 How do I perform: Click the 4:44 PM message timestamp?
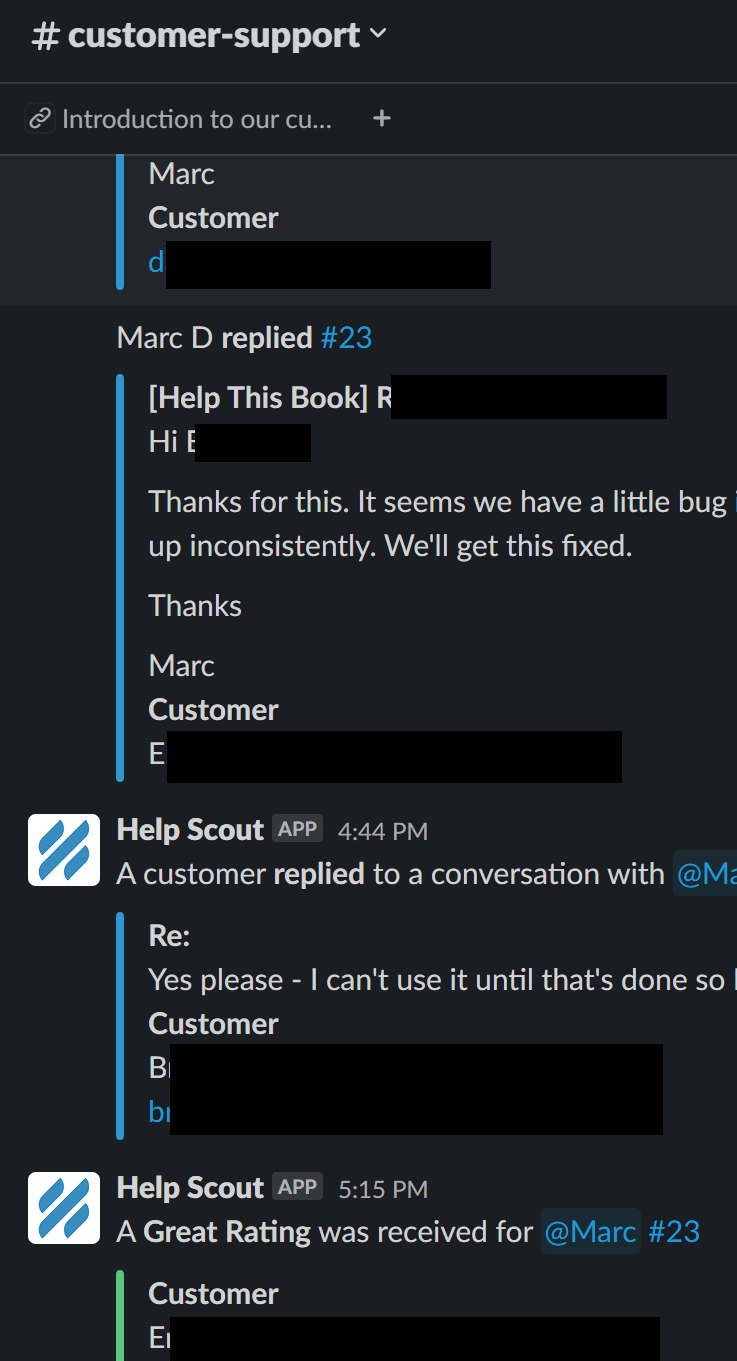(x=383, y=831)
